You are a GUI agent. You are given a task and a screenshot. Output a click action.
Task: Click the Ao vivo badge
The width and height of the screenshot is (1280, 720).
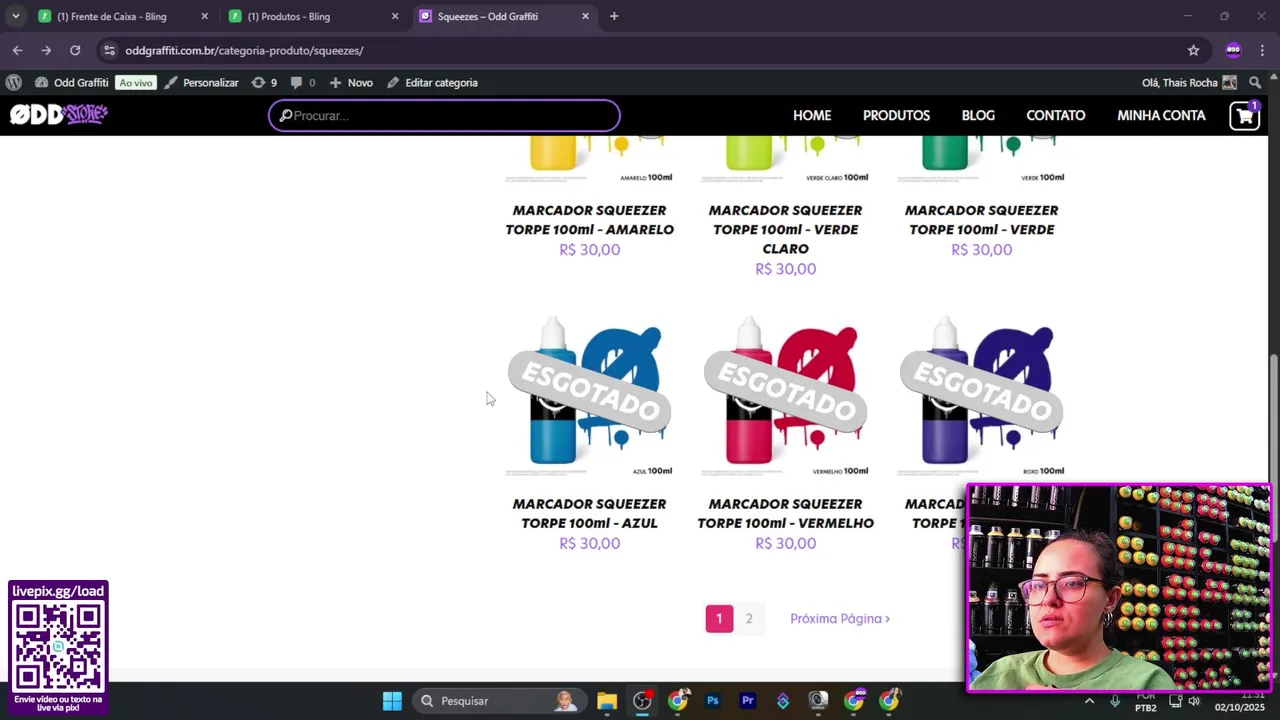point(135,83)
